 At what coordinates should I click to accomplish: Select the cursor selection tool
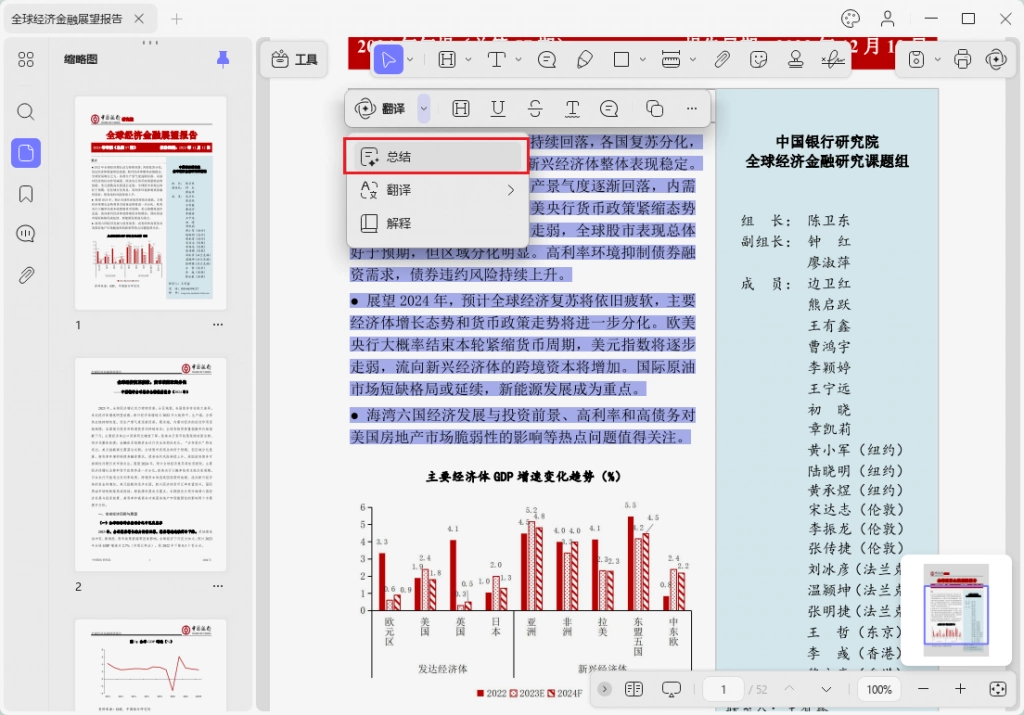(x=389, y=60)
